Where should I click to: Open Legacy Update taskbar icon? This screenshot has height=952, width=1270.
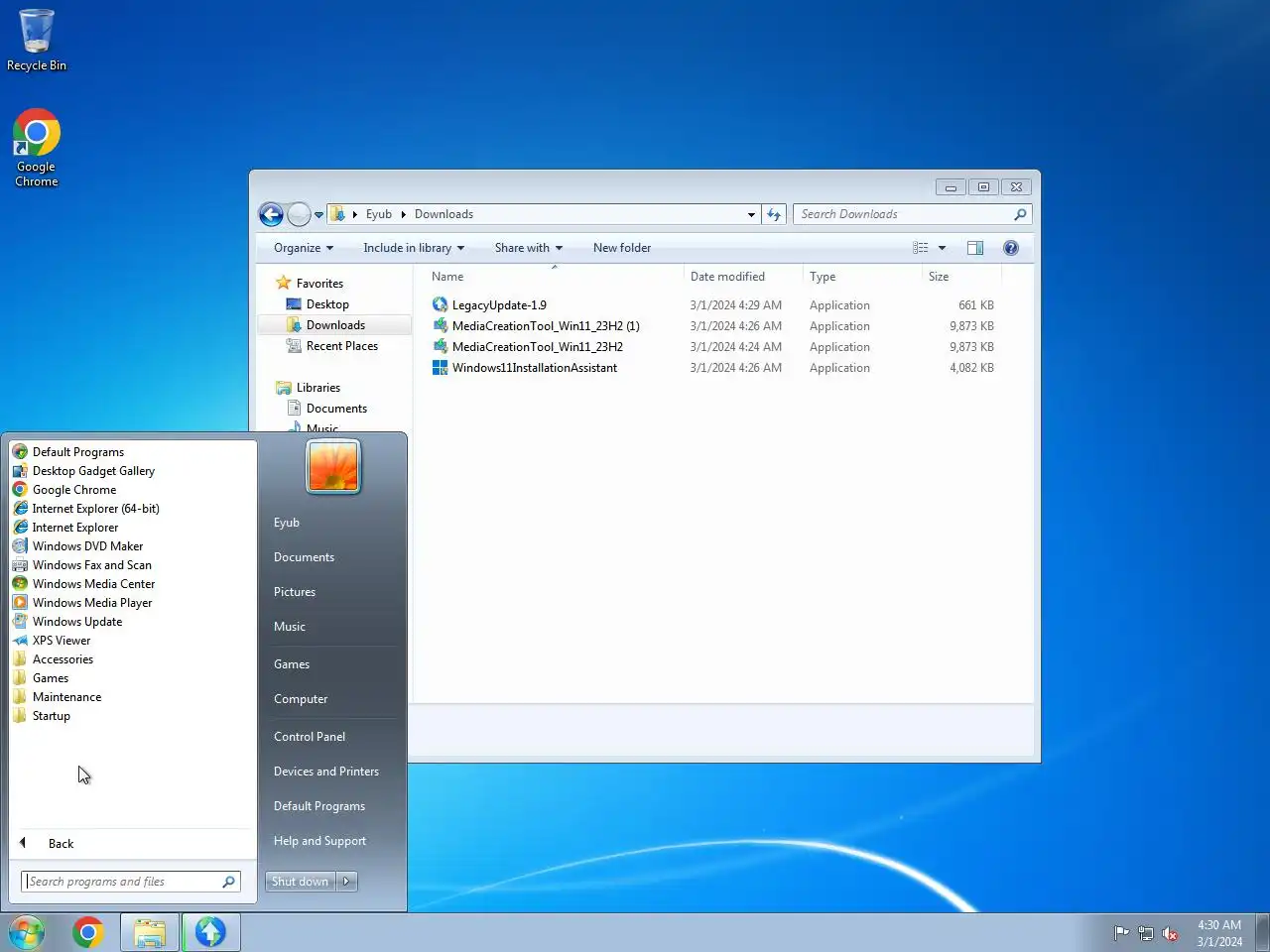pyautogui.click(x=210, y=932)
